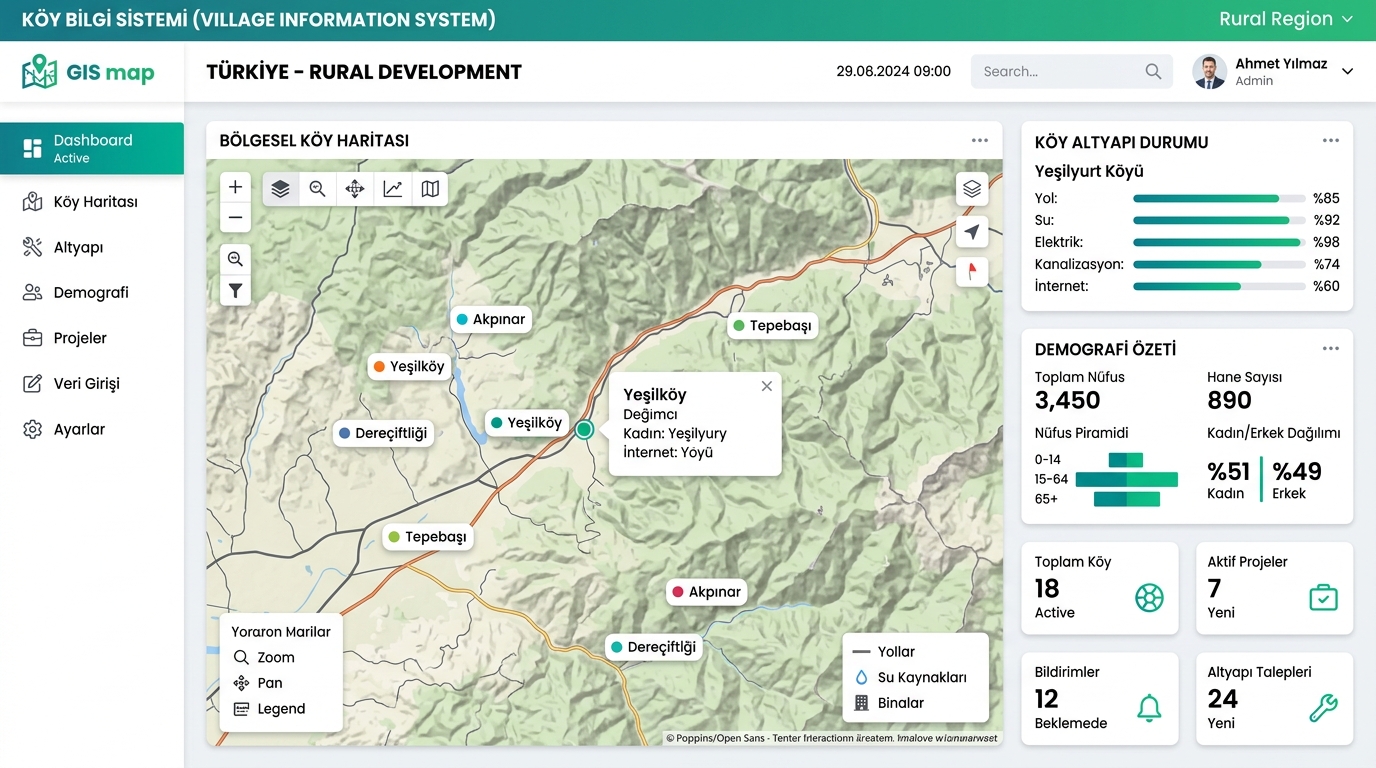Click the Search input field

coord(1071,71)
